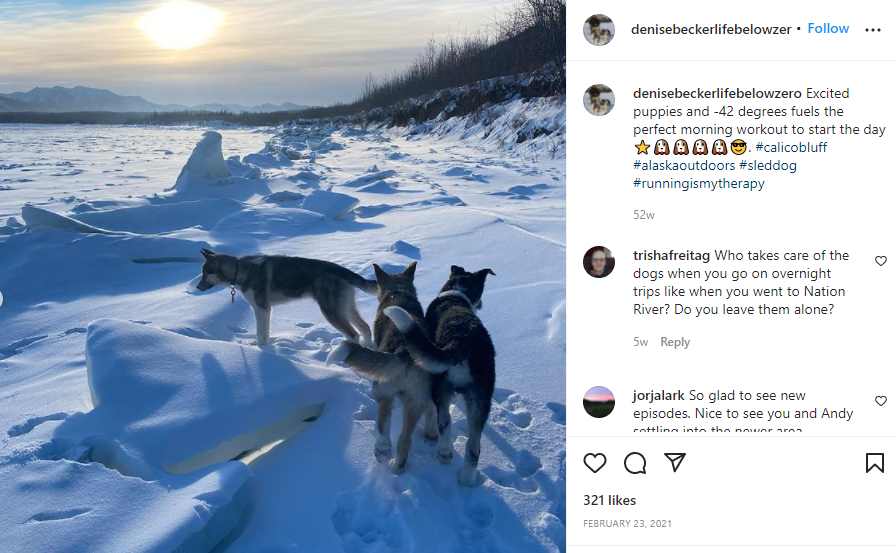Share the post via paper plane icon
896x553 pixels.
coord(674,462)
